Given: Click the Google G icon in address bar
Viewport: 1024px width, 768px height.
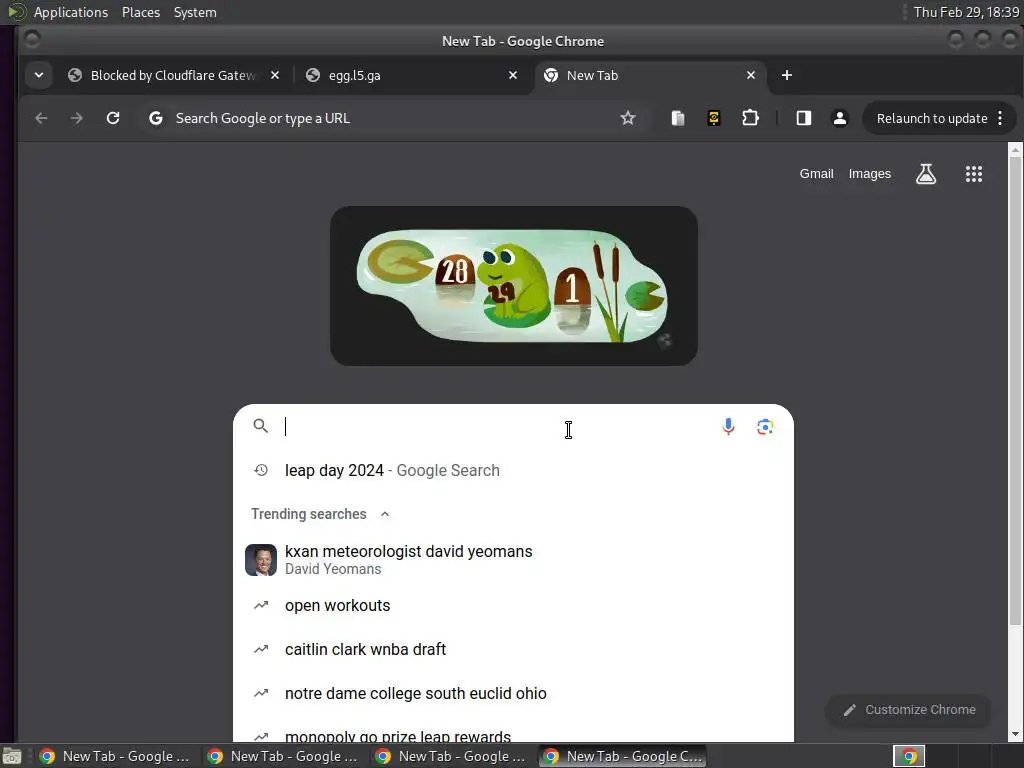Looking at the screenshot, I should click(x=155, y=118).
